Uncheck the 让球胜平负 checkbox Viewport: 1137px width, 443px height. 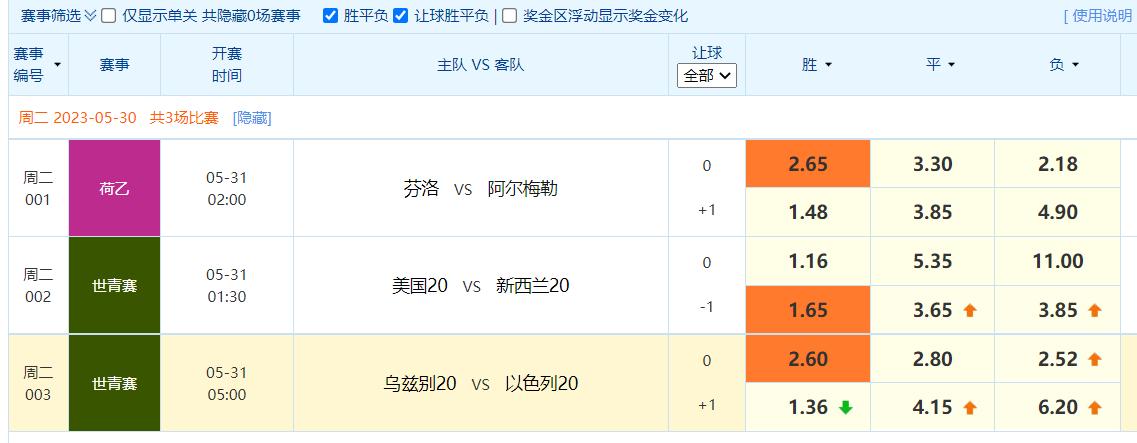400,16
